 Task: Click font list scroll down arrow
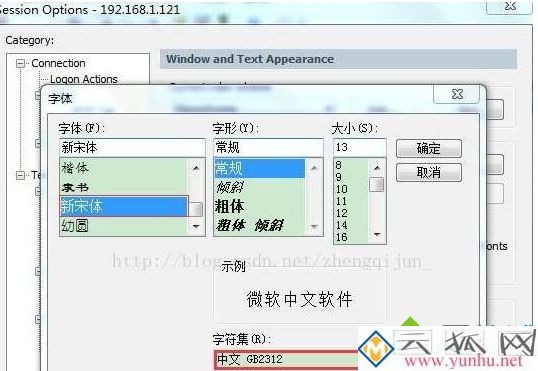(x=196, y=226)
